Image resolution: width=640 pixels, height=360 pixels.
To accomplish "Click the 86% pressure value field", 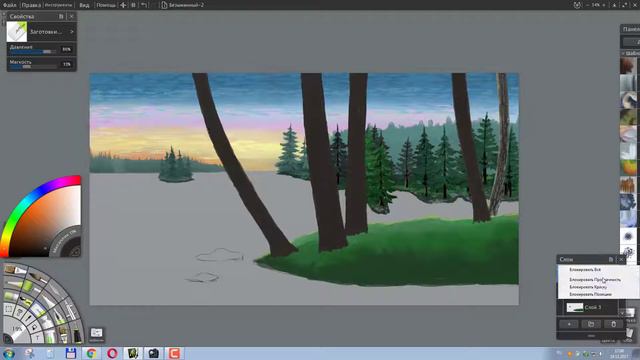I will click(x=67, y=49).
